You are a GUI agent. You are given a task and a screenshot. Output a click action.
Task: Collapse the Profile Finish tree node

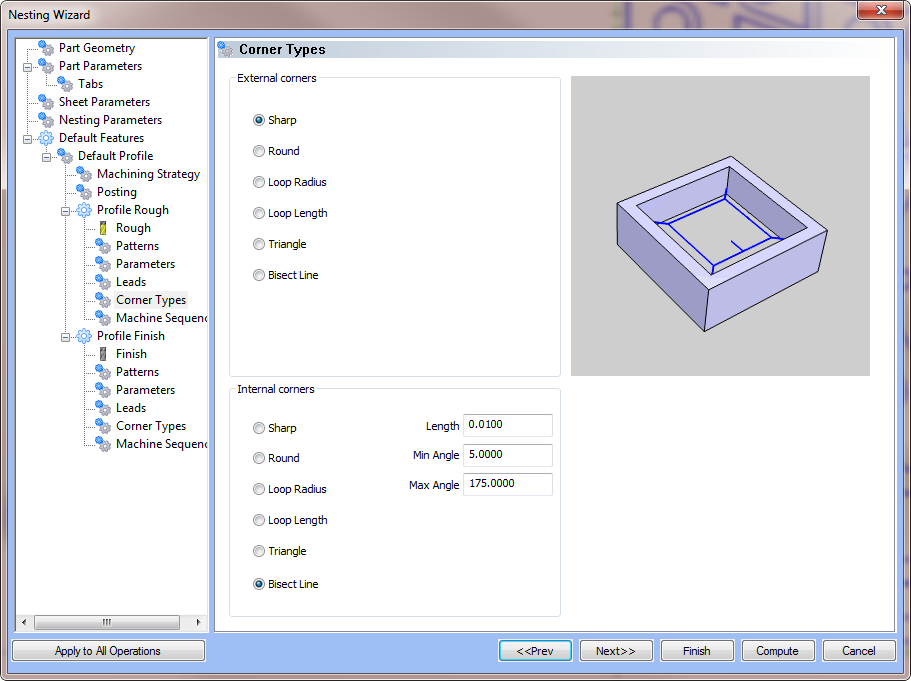pyautogui.click(x=66, y=336)
